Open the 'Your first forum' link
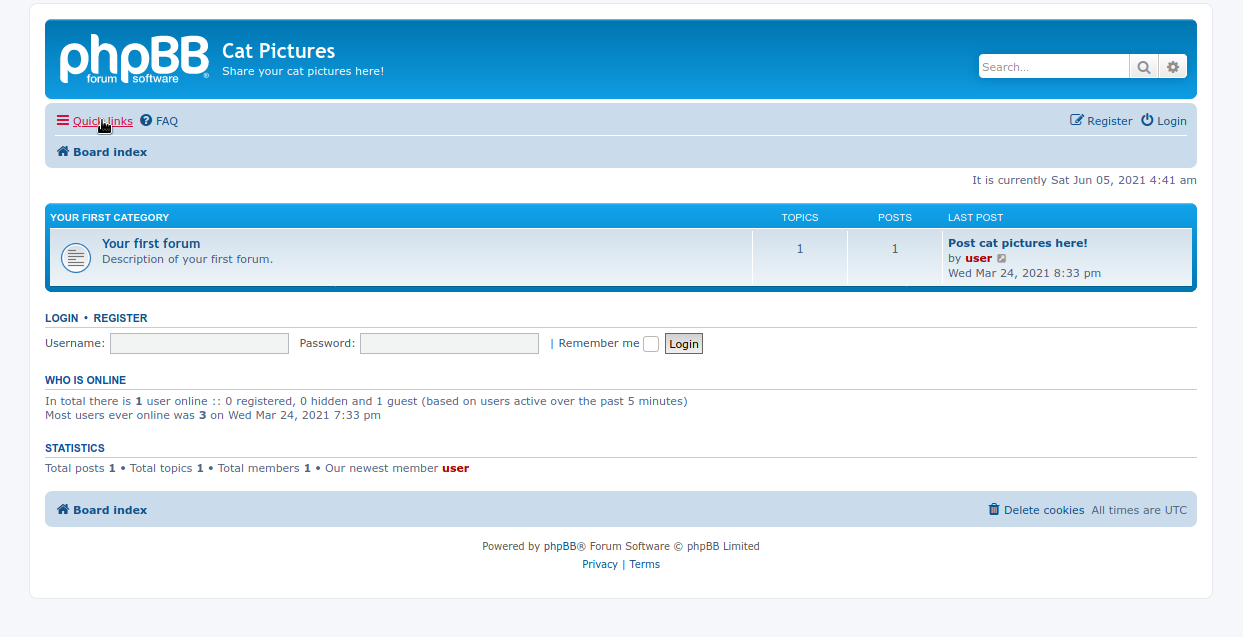Screen dimensions: 1243x637 (x=151, y=243)
